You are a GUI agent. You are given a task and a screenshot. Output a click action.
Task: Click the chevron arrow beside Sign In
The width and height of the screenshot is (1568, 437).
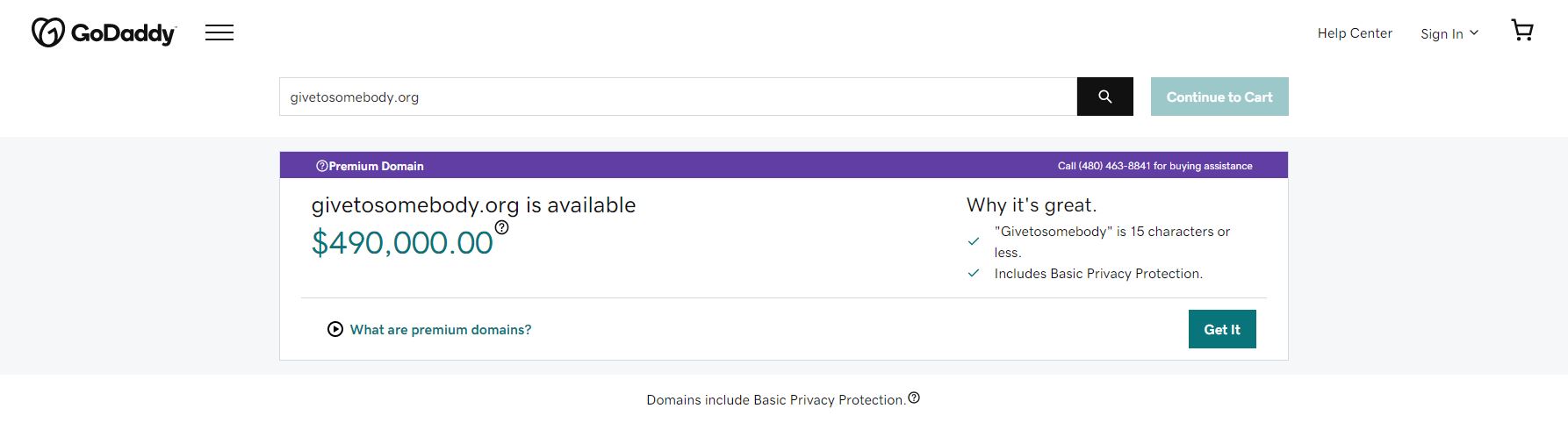point(1474,32)
